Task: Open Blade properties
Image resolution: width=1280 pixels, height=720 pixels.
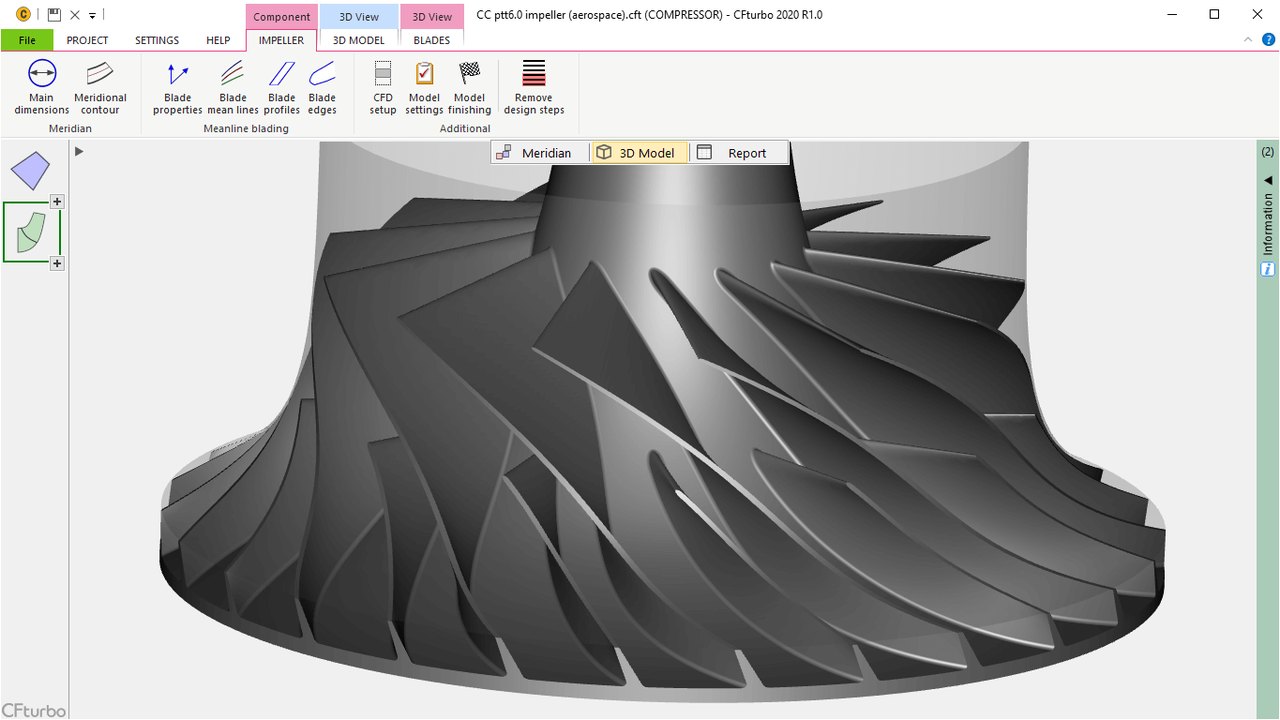Action: [x=178, y=87]
